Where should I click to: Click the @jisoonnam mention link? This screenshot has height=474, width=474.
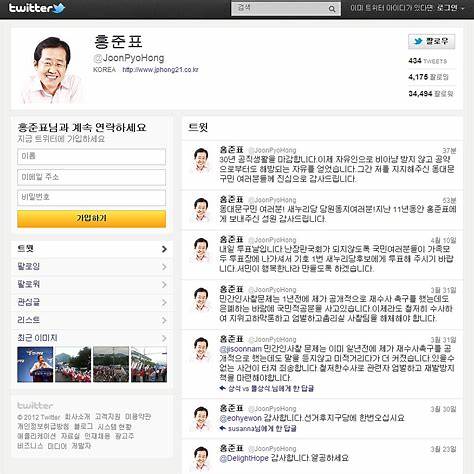[240, 349]
